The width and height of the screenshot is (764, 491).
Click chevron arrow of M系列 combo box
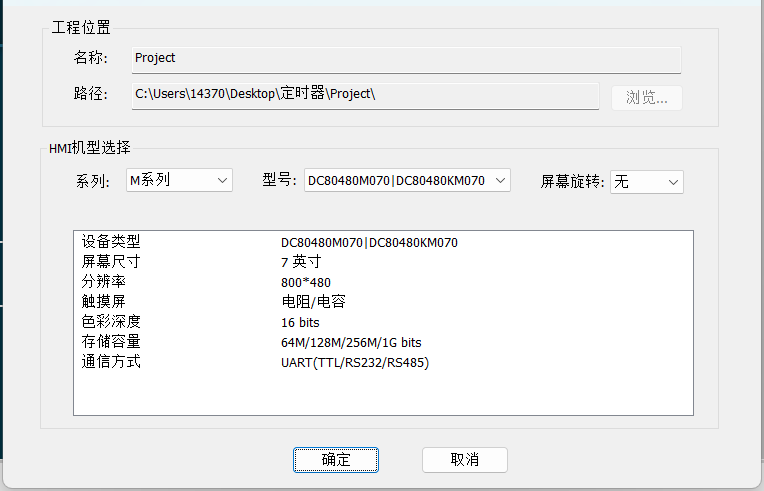coord(222,181)
